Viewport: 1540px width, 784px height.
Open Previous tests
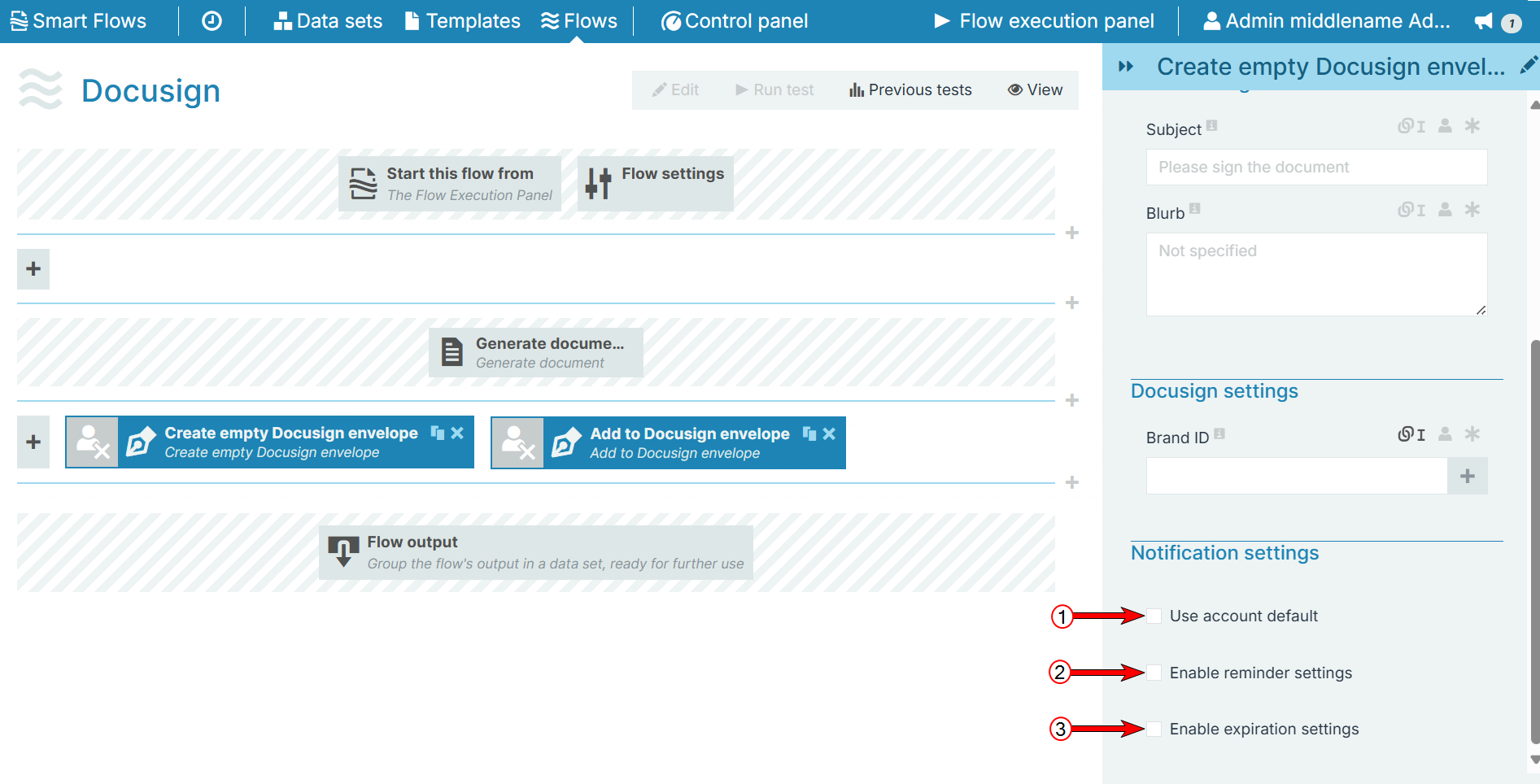coord(910,89)
